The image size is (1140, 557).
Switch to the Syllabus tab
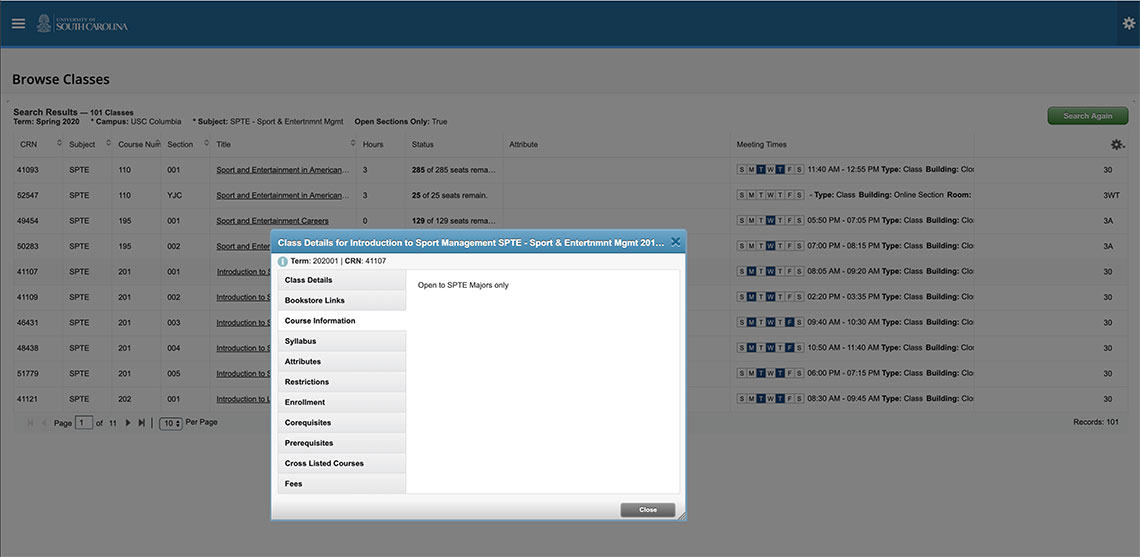pyautogui.click(x=341, y=341)
